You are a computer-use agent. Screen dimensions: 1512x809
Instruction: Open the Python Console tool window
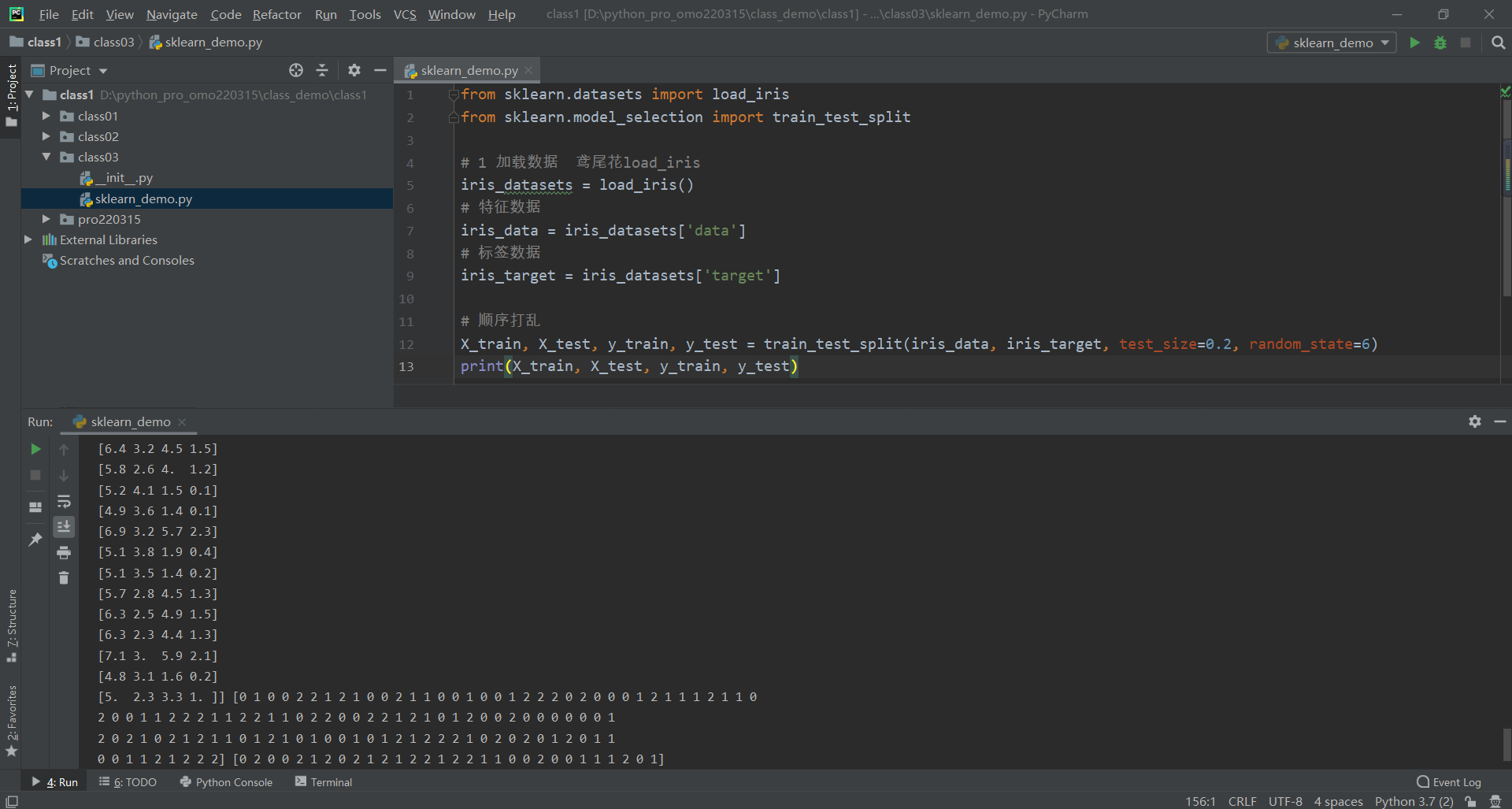coord(226,782)
